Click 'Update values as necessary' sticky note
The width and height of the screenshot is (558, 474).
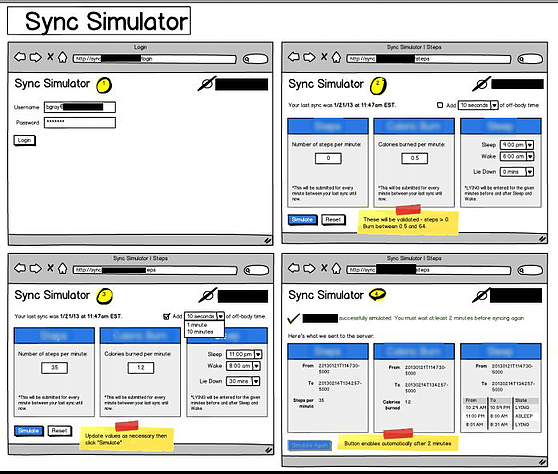[x=126, y=439]
